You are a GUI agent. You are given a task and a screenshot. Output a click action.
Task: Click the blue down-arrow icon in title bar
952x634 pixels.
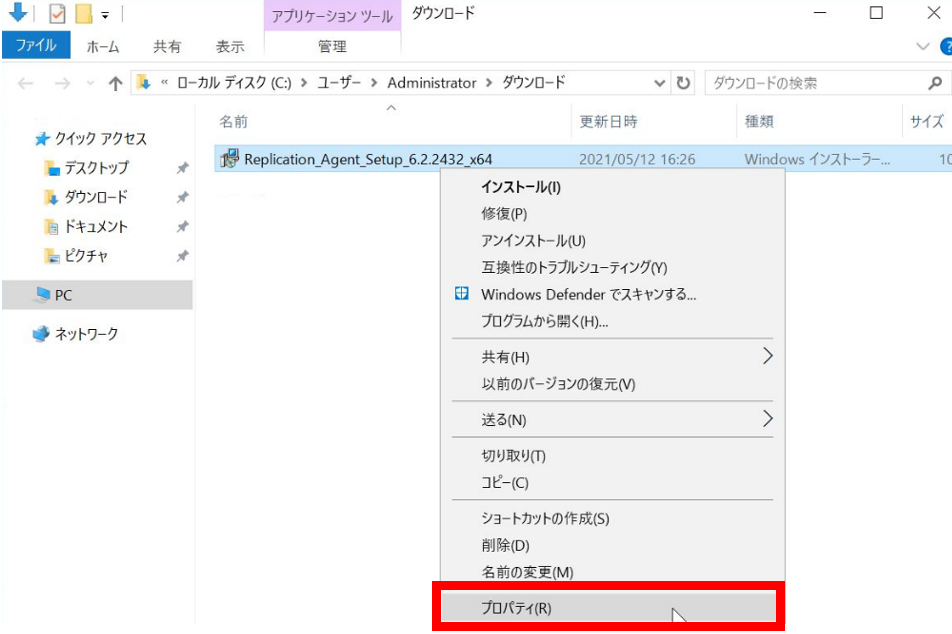18,12
